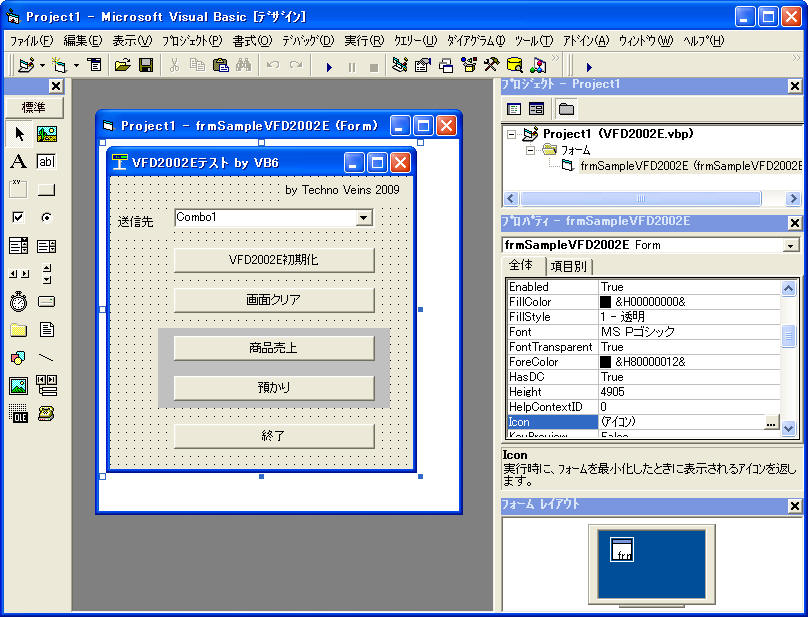Open the Add Project dropdown arrow
This screenshot has height=617, width=808.
(42, 65)
